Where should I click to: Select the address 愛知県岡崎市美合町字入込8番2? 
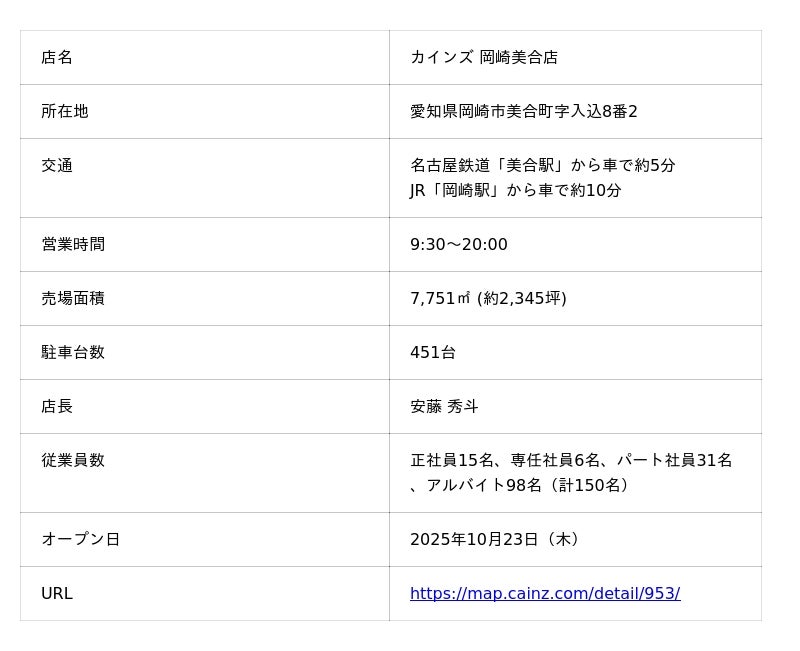(x=523, y=111)
